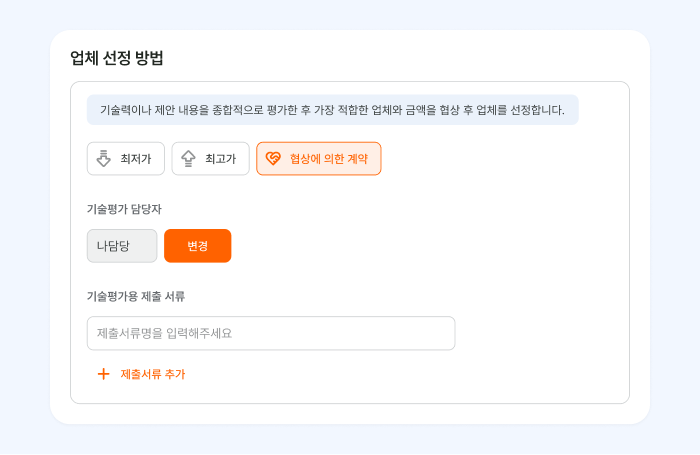Click the 선정합니다 end of banner text
The width and height of the screenshot is (700, 455).
coord(538,110)
